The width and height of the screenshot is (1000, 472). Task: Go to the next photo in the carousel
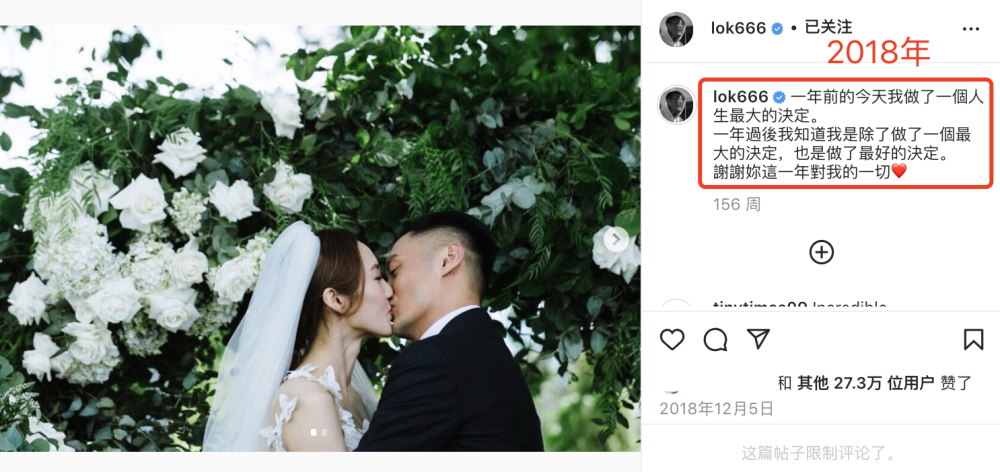(615, 239)
